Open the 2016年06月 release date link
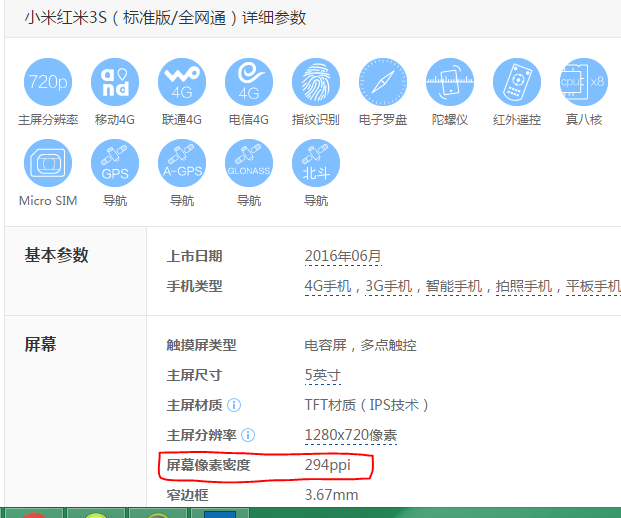The image size is (621, 518). coord(343,256)
